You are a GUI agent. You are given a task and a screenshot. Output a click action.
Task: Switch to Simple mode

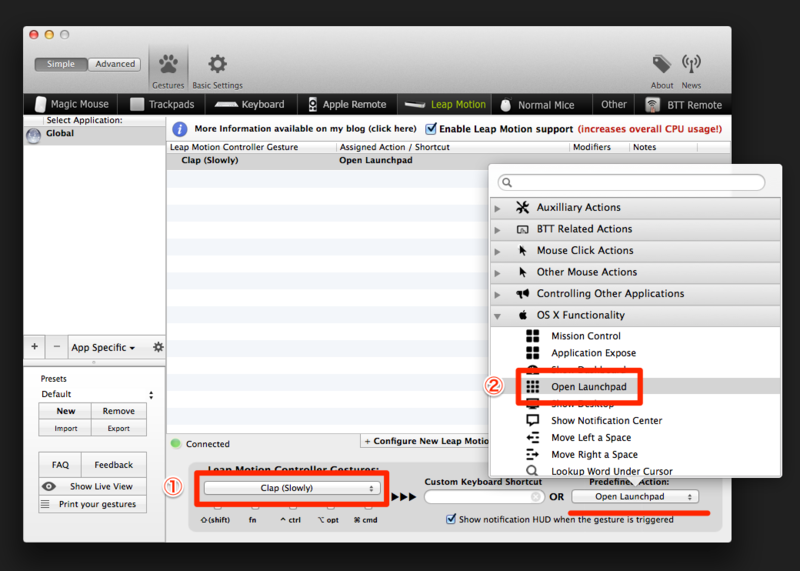pyautogui.click(x=61, y=64)
